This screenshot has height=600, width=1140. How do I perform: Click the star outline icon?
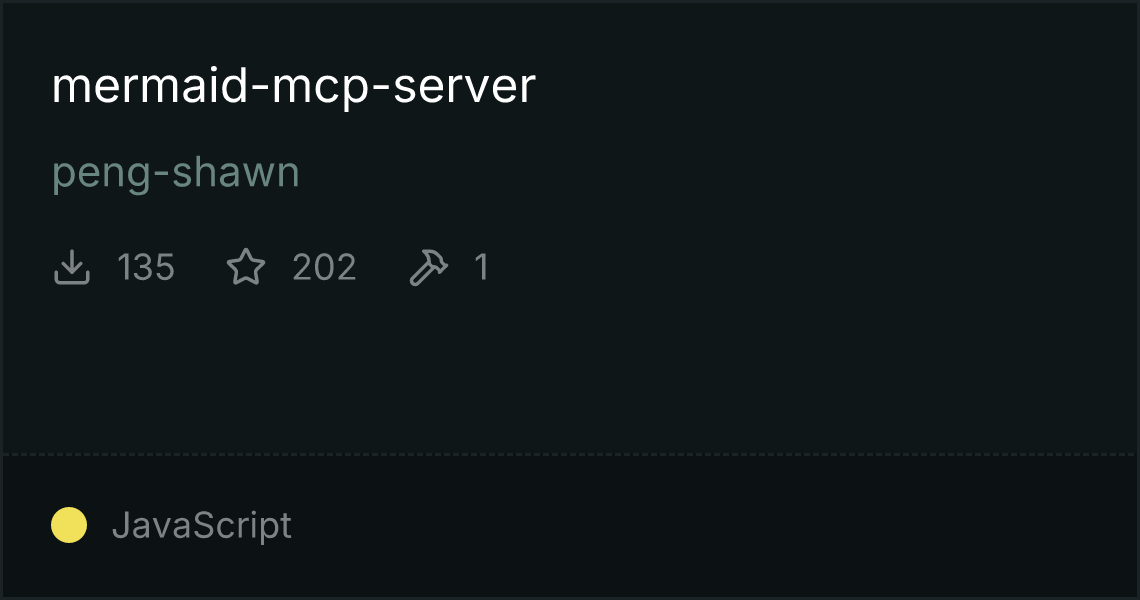pyautogui.click(x=246, y=267)
